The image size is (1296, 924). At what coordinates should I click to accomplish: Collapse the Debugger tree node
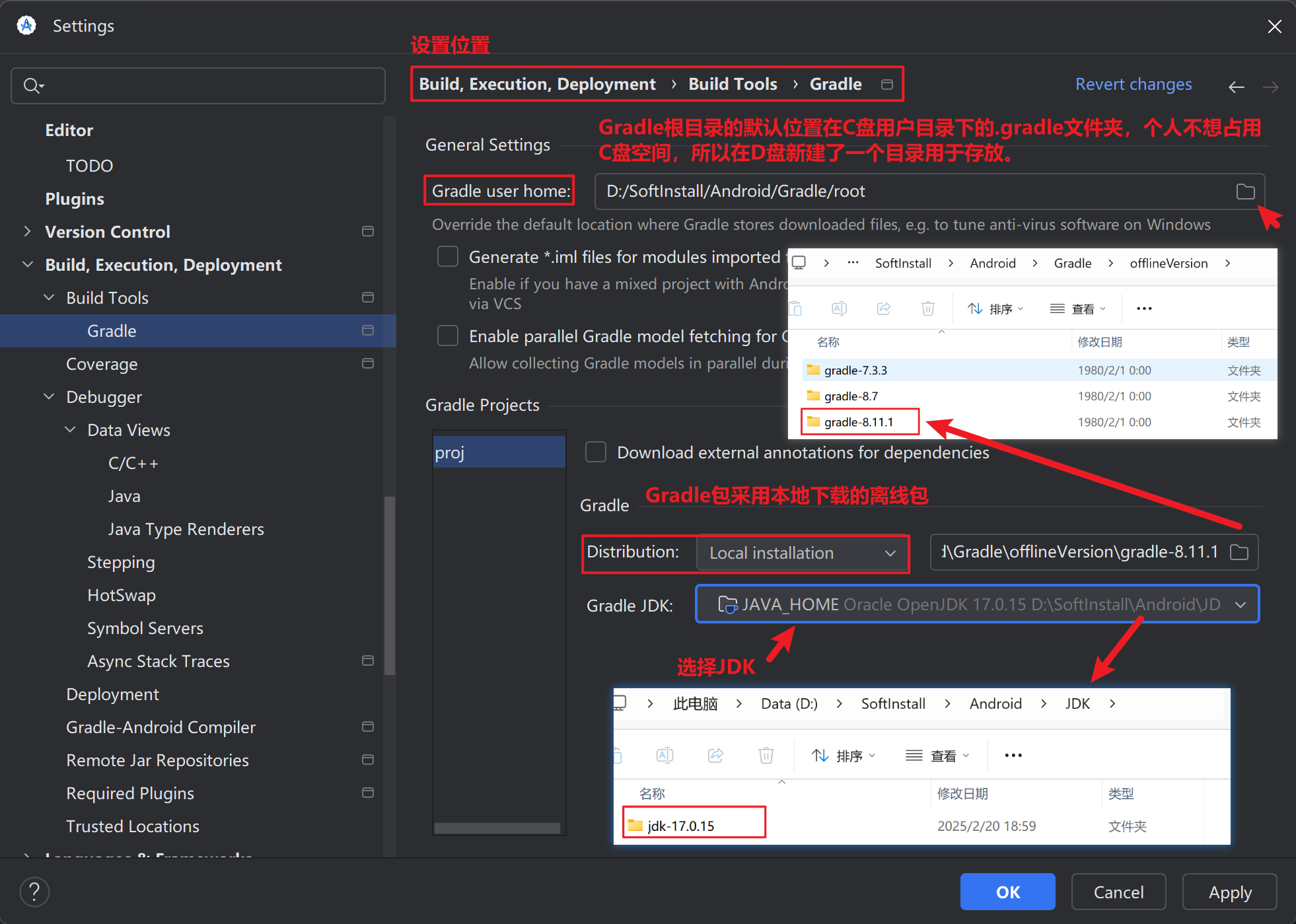49,396
